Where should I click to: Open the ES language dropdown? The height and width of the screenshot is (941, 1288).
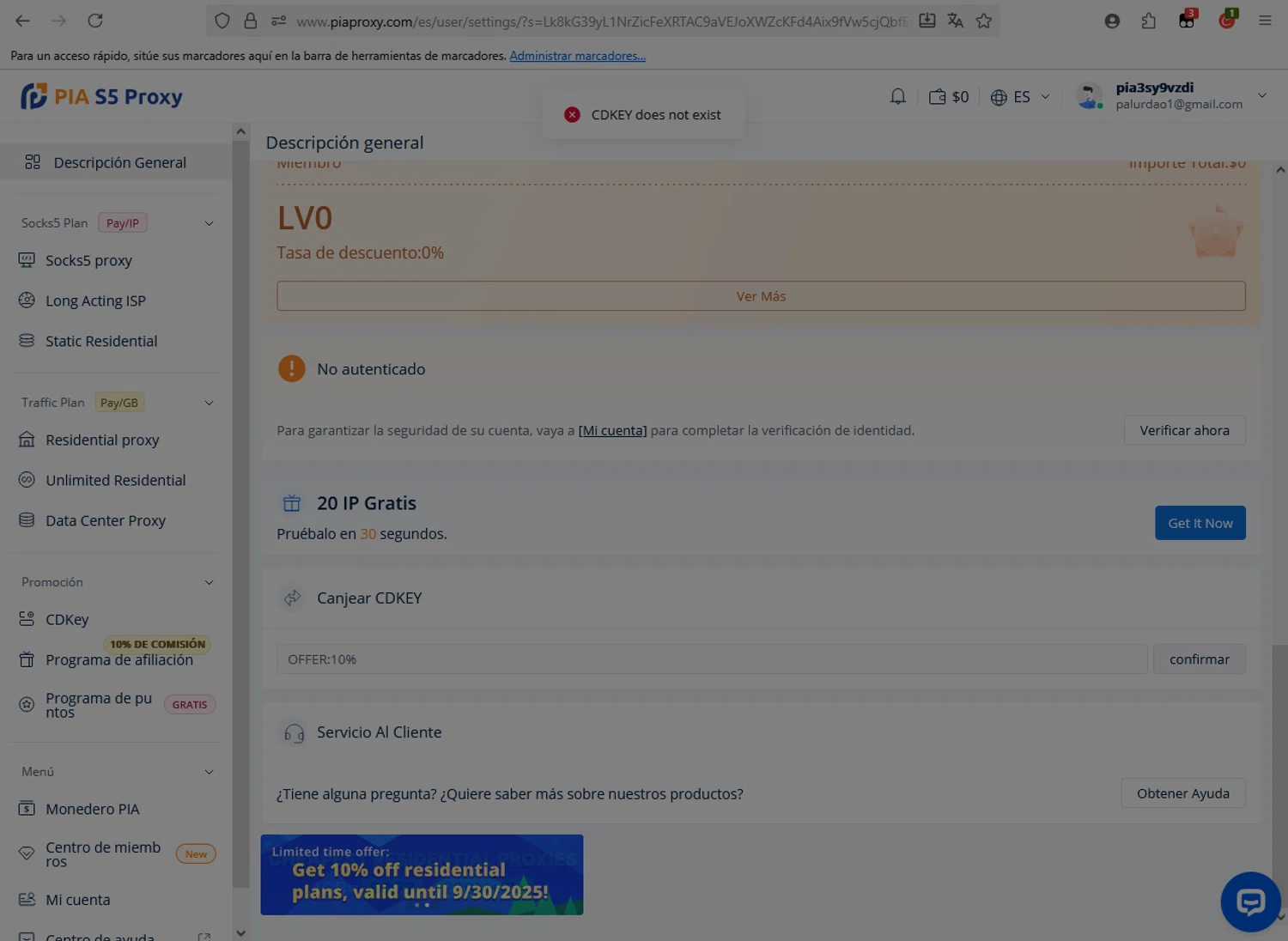pyautogui.click(x=1020, y=97)
